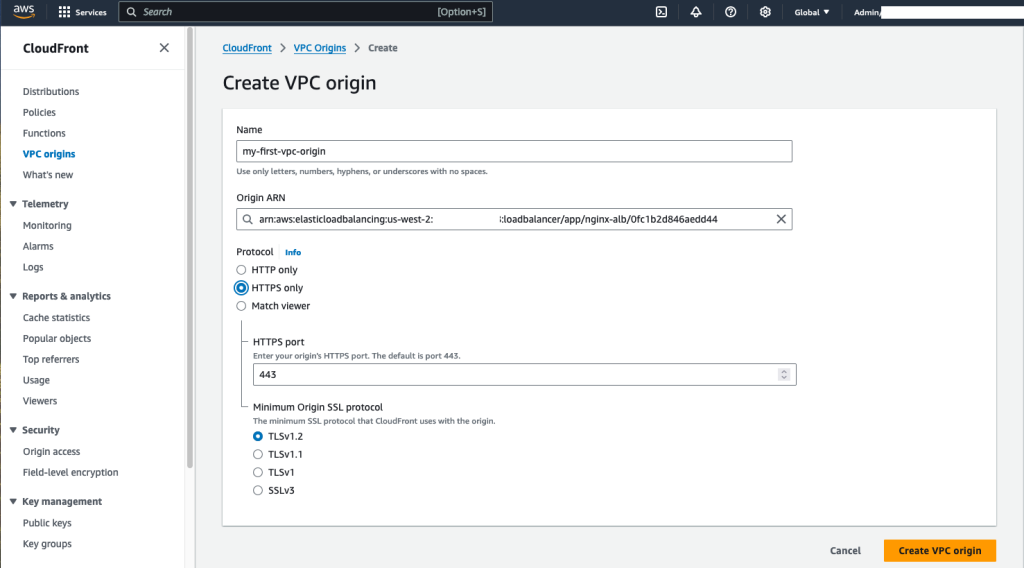The width and height of the screenshot is (1024, 568).
Task: Launch the CloudShell terminal icon
Action: coord(662,12)
